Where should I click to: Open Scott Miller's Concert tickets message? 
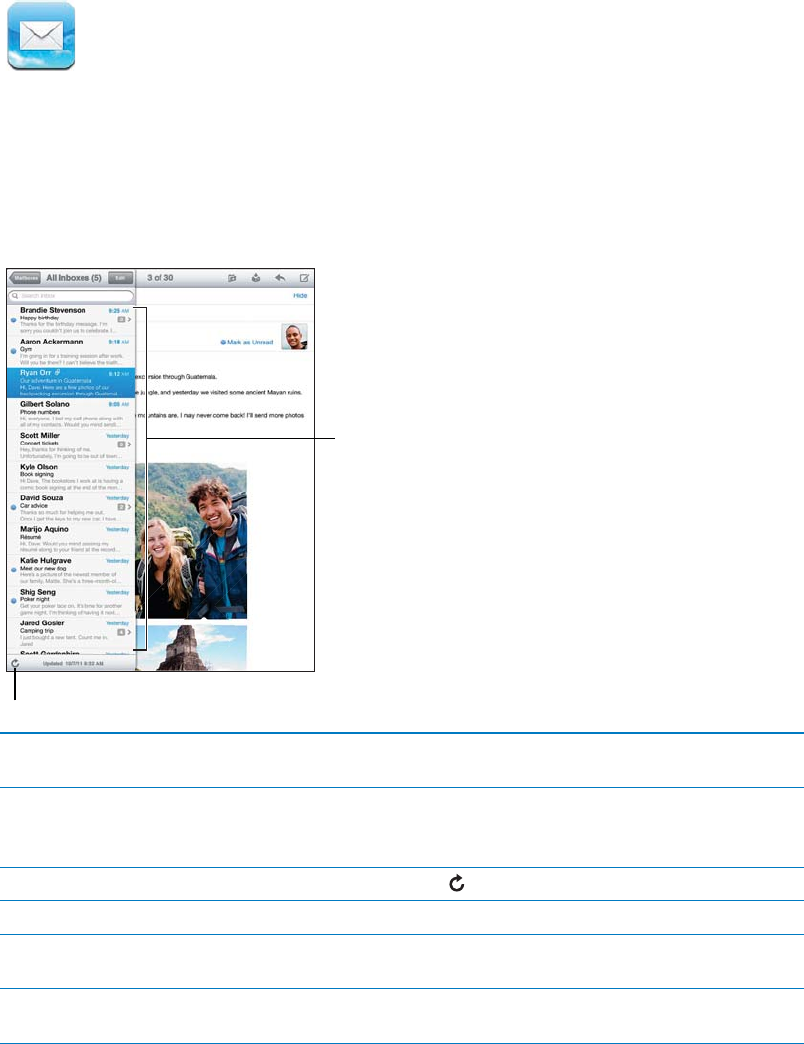(71, 445)
